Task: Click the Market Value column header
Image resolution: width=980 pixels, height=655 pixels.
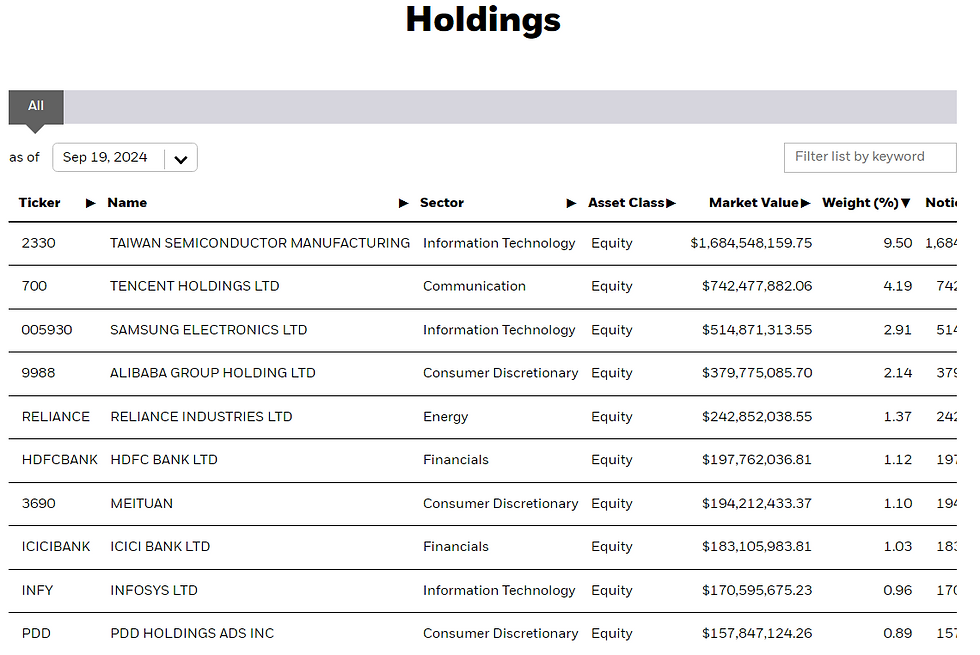Action: [754, 203]
